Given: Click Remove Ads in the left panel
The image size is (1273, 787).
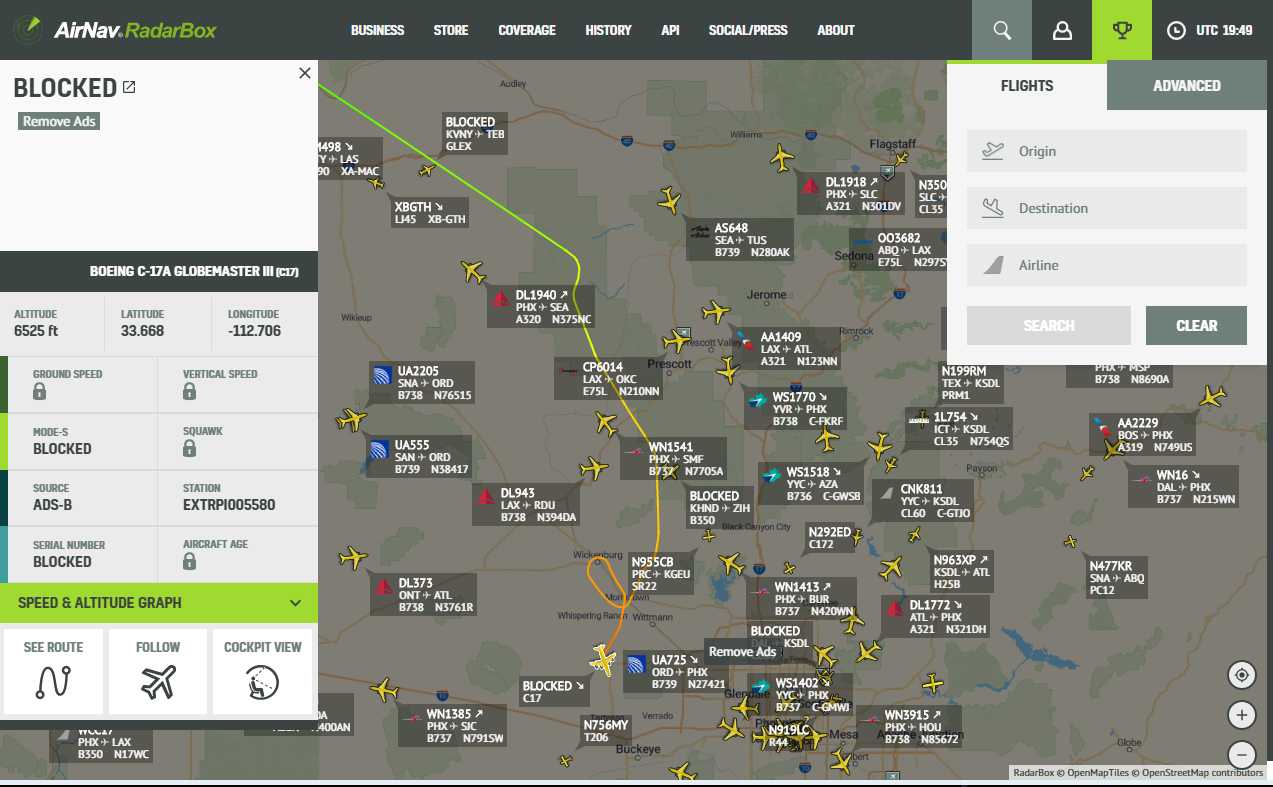Looking at the screenshot, I should tap(59, 121).
